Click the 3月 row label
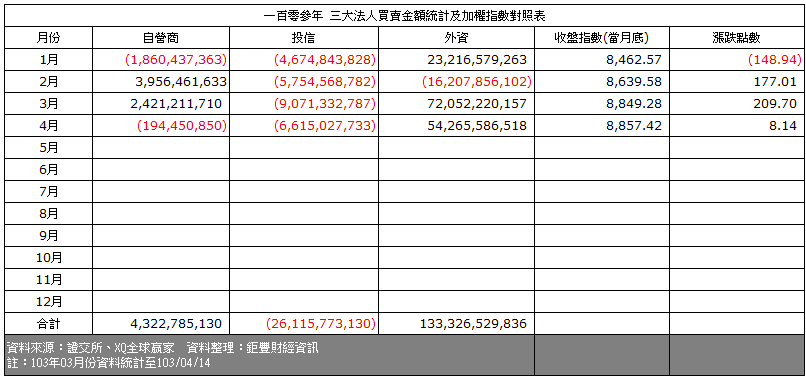 tap(48, 104)
